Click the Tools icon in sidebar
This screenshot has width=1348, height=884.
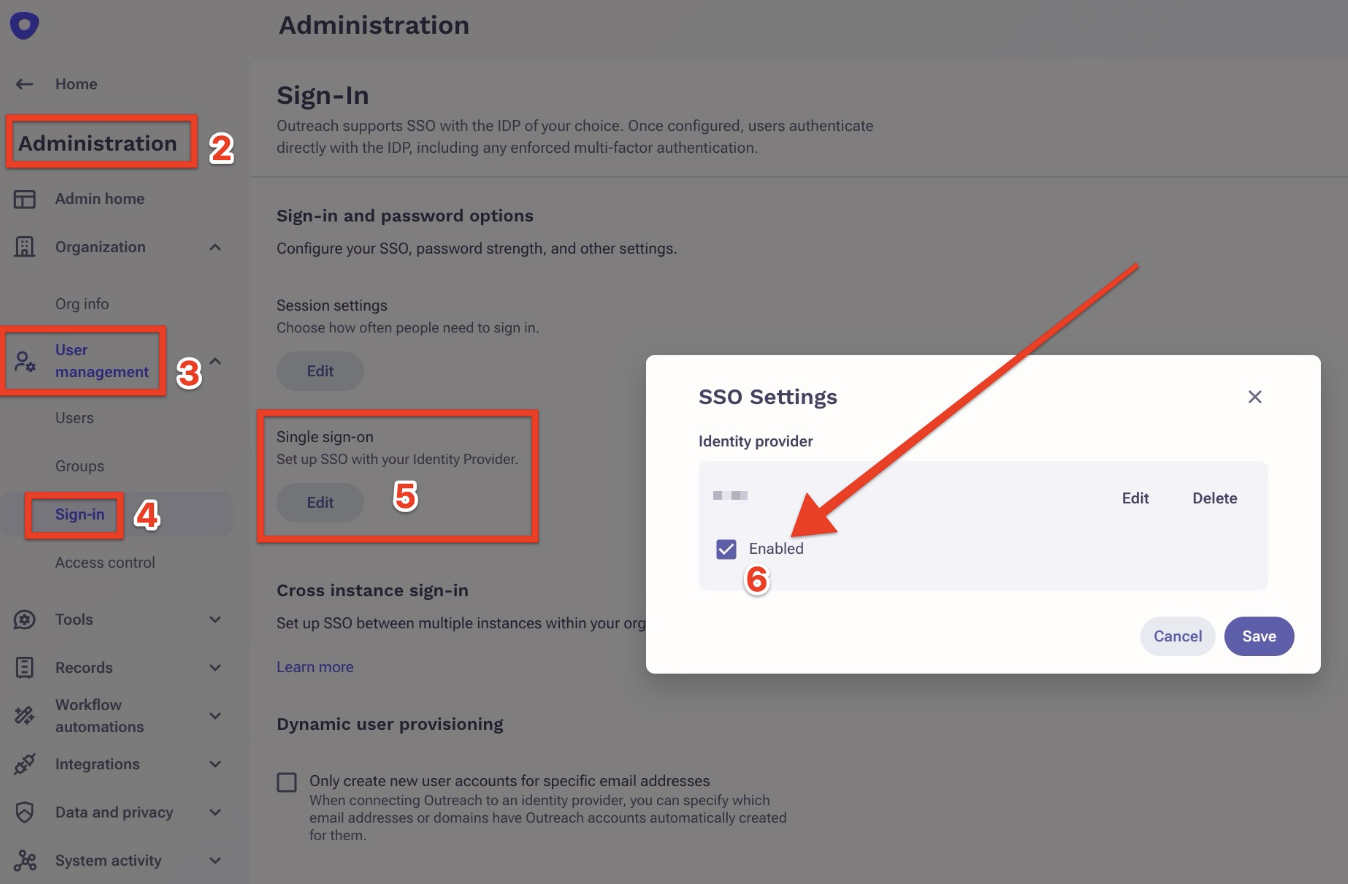[25, 620]
